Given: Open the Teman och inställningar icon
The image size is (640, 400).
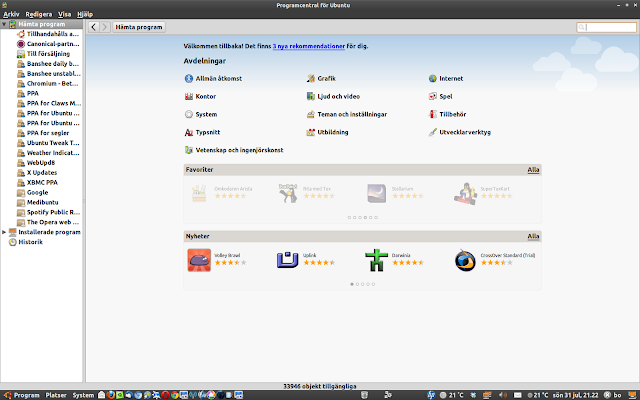Looking at the screenshot, I should pos(311,114).
